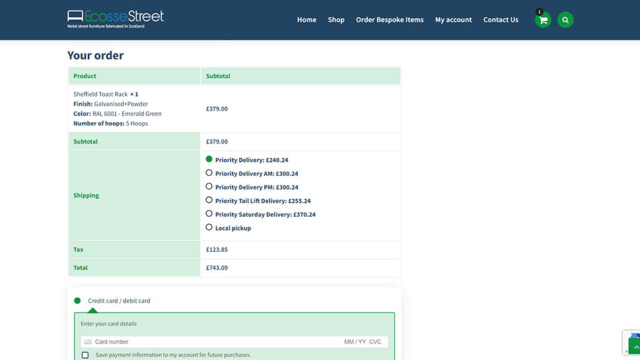Select Priority Delivery £240.24 option

tap(209, 159)
